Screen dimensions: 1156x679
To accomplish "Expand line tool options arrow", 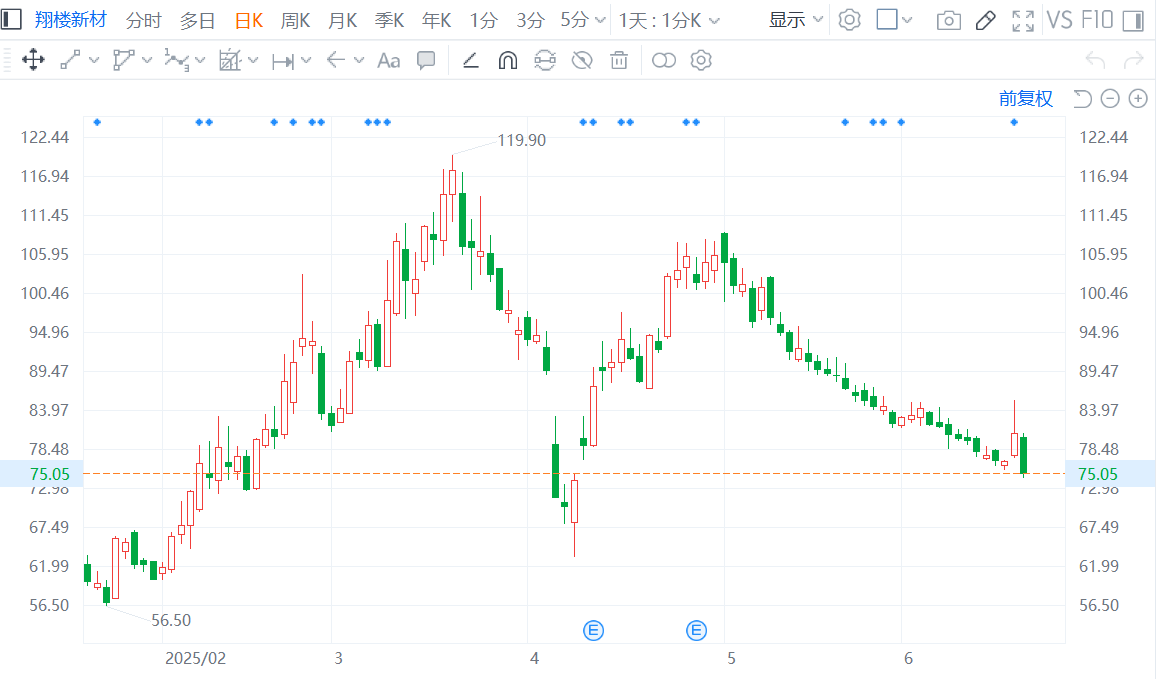I will pos(94,60).
